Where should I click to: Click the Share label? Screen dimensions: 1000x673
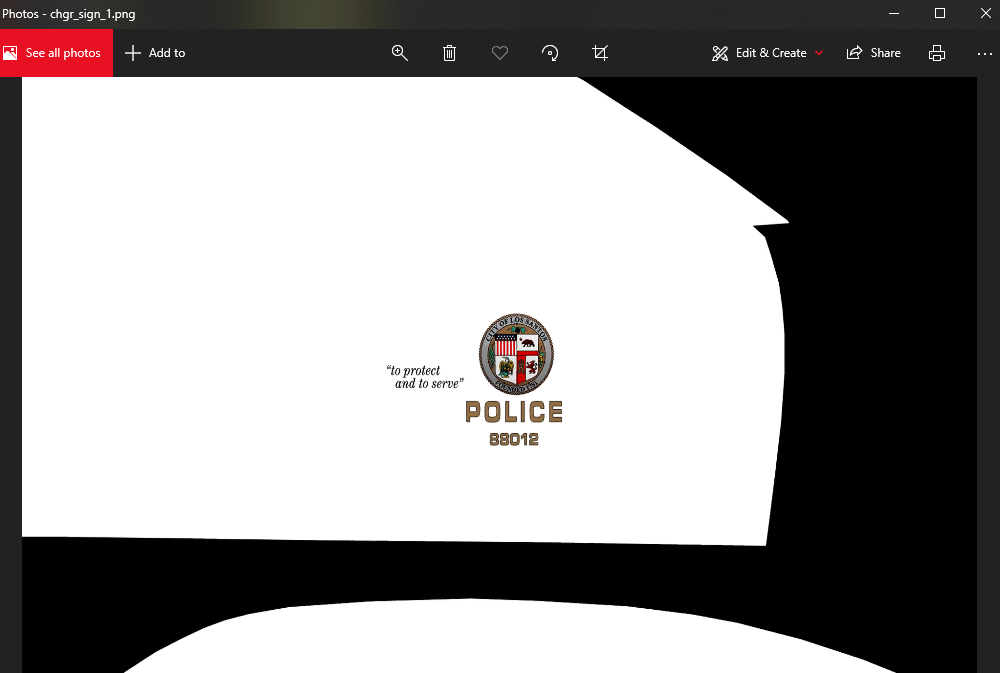pos(884,52)
